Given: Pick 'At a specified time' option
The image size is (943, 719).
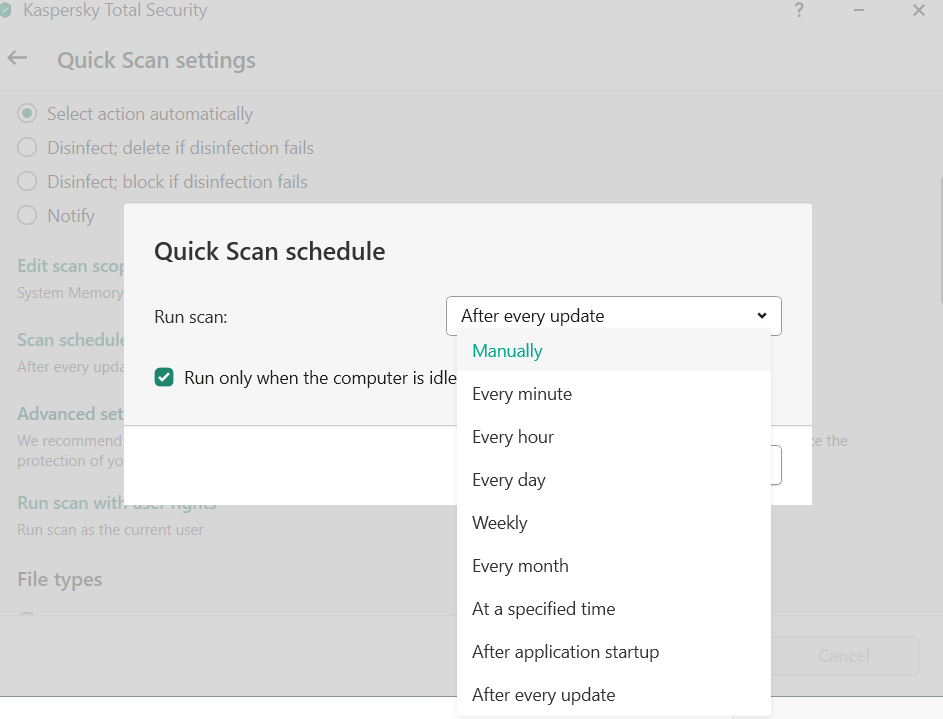Looking at the screenshot, I should click(x=613, y=608).
